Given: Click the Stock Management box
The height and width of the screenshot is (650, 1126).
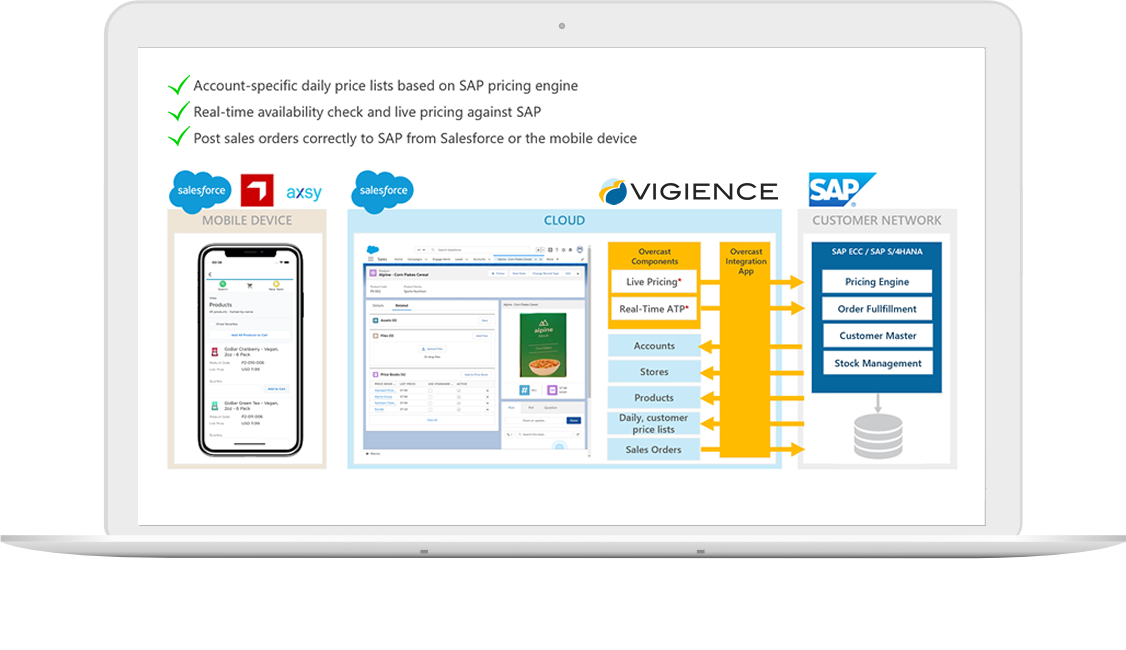Looking at the screenshot, I should (x=878, y=363).
